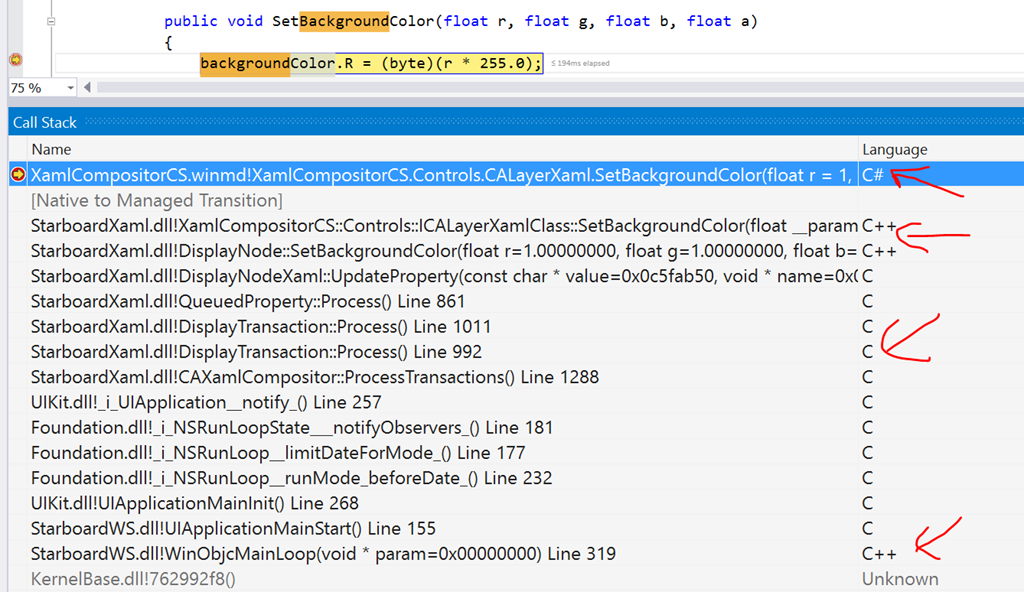Click the editor horizontal scrollbar track
The image size is (1024, 592).
[560, 87]
